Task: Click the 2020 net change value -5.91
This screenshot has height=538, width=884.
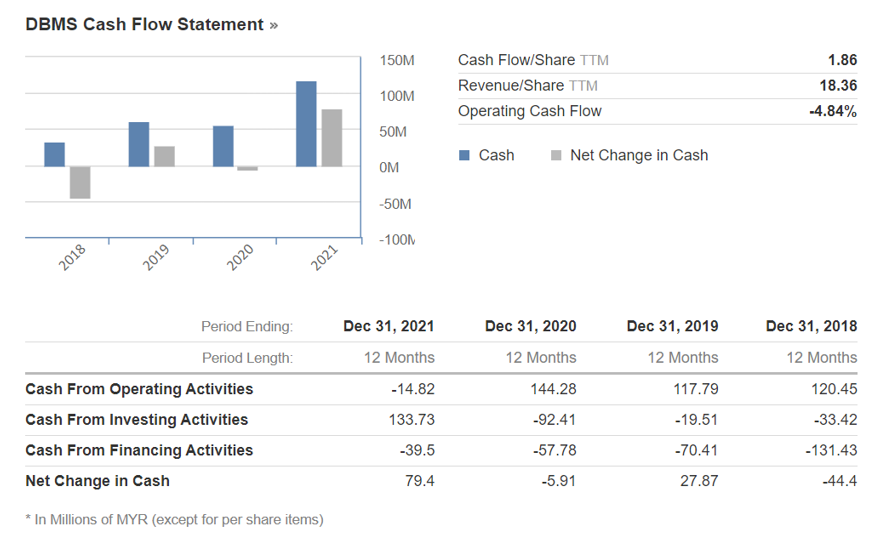Action: 559,481
